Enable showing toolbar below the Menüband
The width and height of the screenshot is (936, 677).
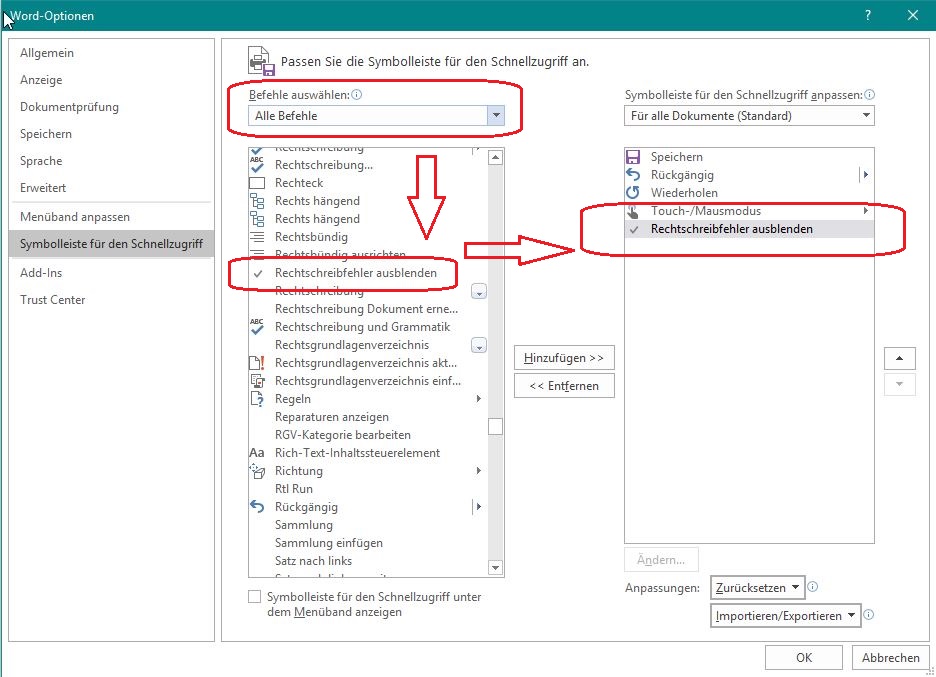pyautogui.click(x=255, y=596)
